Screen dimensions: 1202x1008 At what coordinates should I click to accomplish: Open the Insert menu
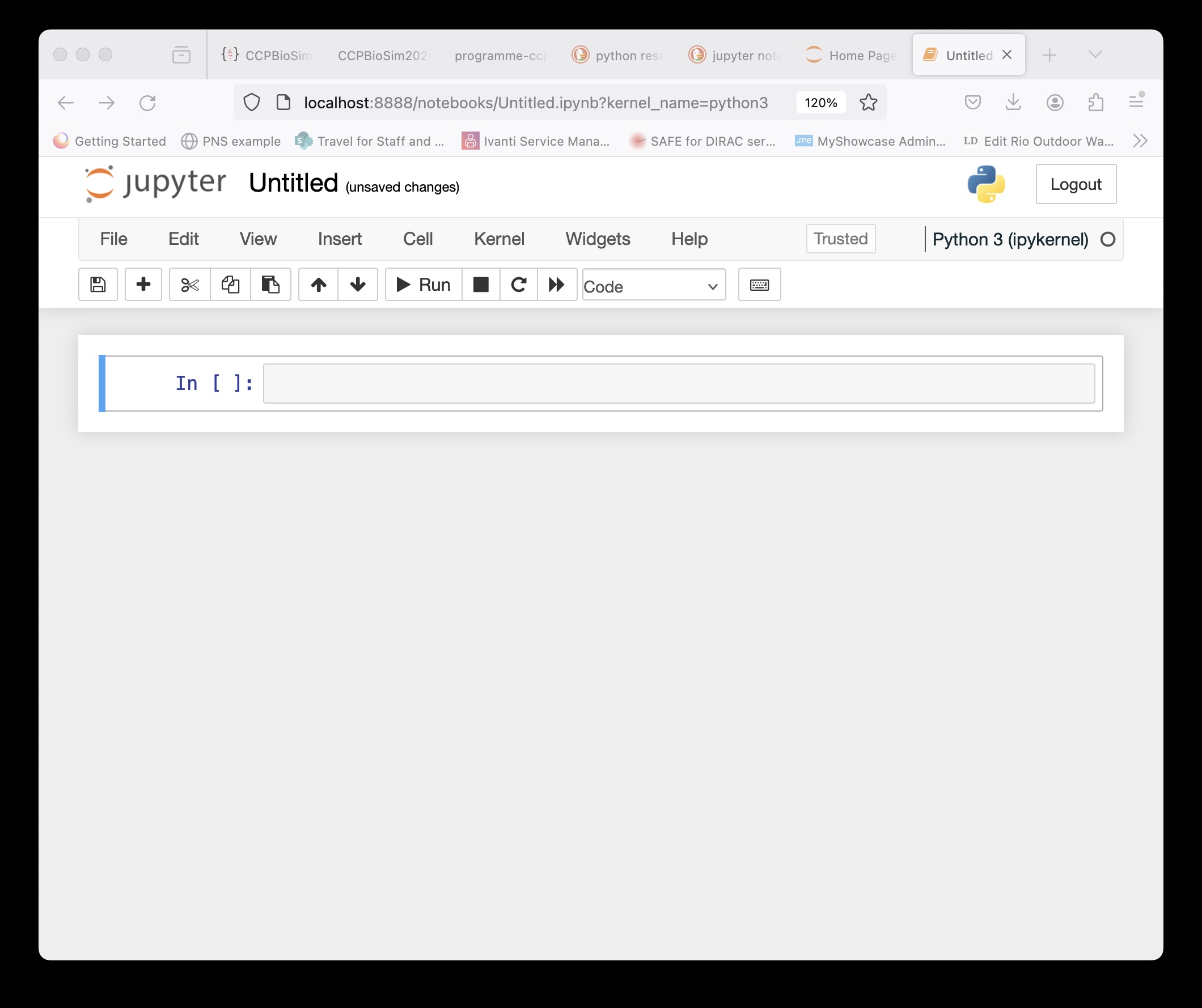[340, 239]
